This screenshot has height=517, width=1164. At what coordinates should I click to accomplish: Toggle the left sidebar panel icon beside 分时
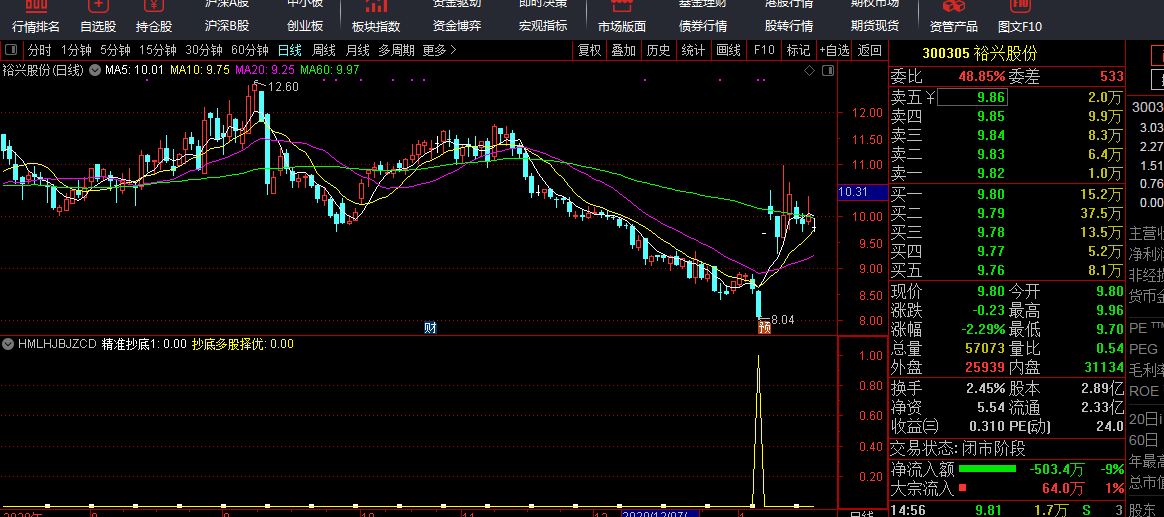click(x=10, y=51)
